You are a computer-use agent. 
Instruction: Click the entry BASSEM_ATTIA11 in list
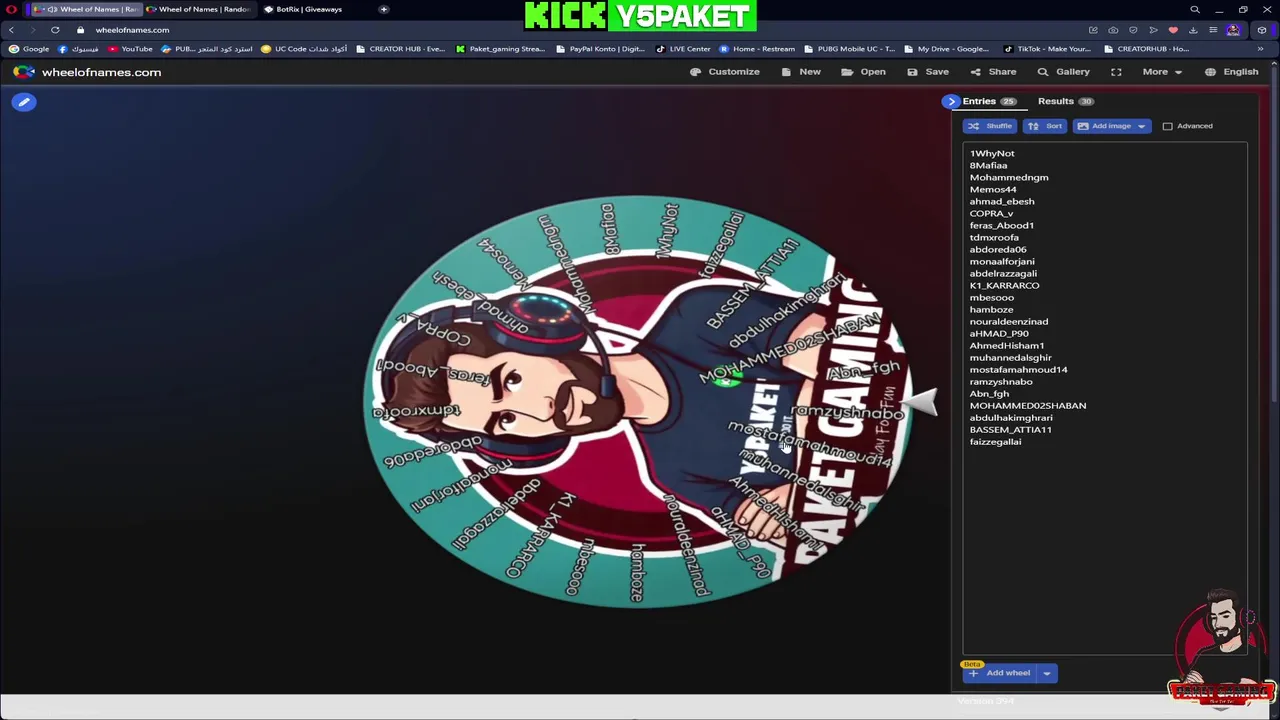pos(1010,429)
